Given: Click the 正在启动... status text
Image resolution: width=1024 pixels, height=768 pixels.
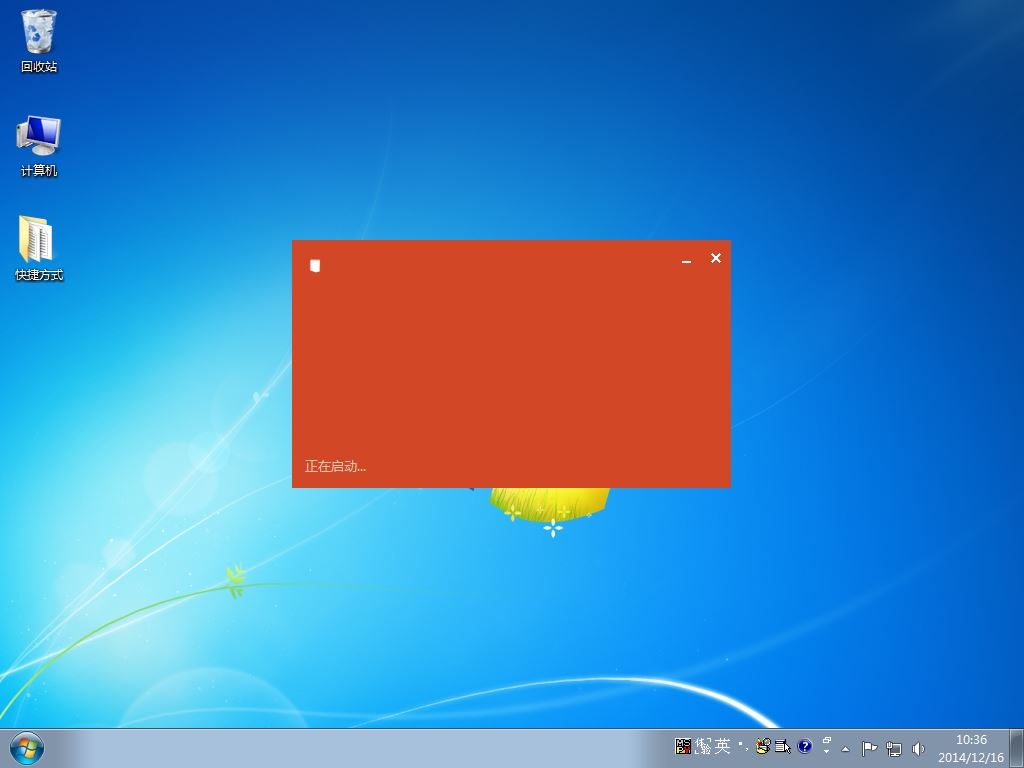Looking at the screenshot, I should click(335, 466).
